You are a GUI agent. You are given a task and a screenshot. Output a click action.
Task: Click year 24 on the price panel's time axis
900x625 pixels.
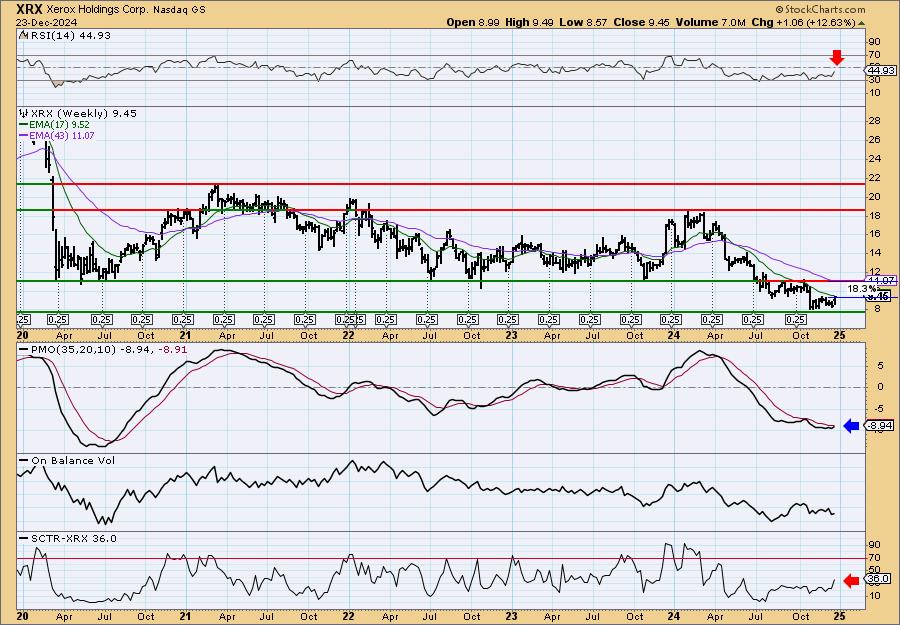tap(674, 335)
